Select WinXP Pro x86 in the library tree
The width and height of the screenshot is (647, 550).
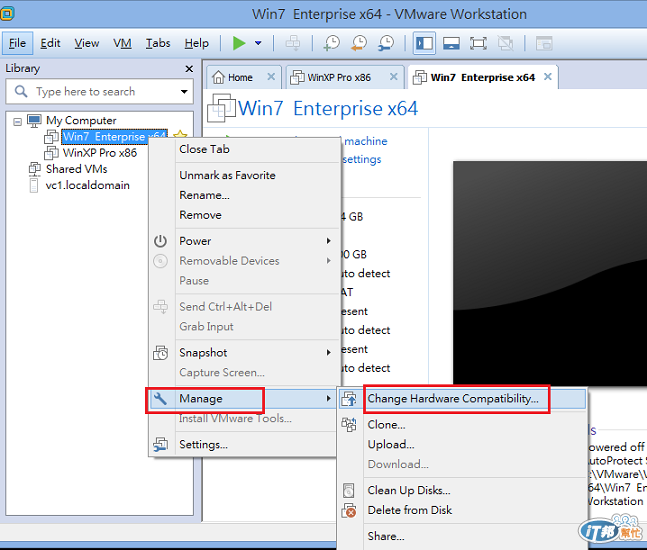[x=100, y=153]
